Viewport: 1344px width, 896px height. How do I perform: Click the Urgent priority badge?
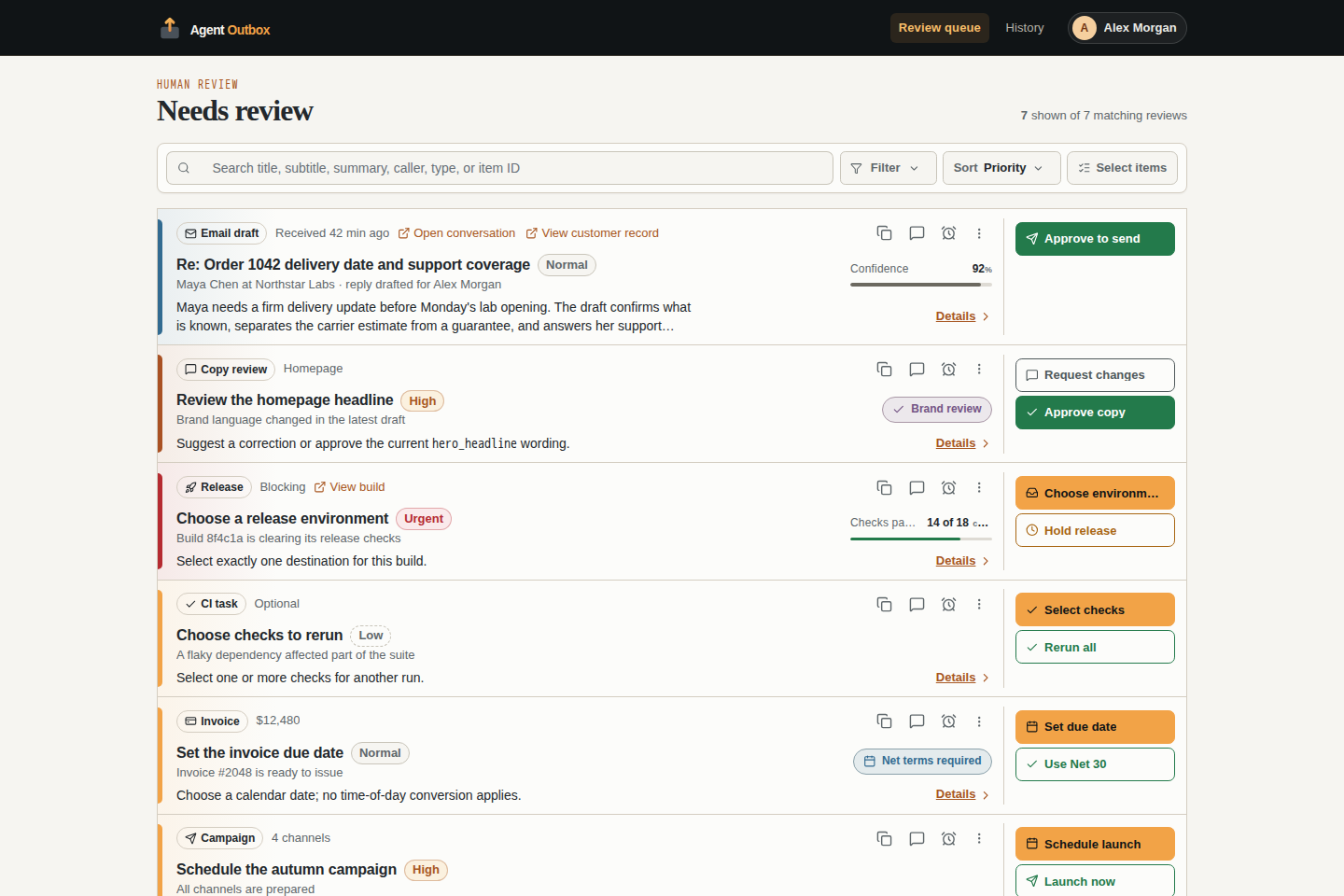click(x=424, y=519)
